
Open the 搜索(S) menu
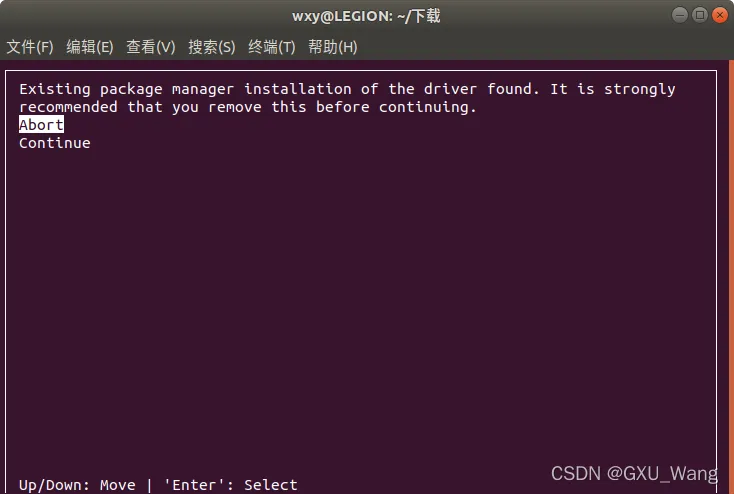tap(211, 47)
